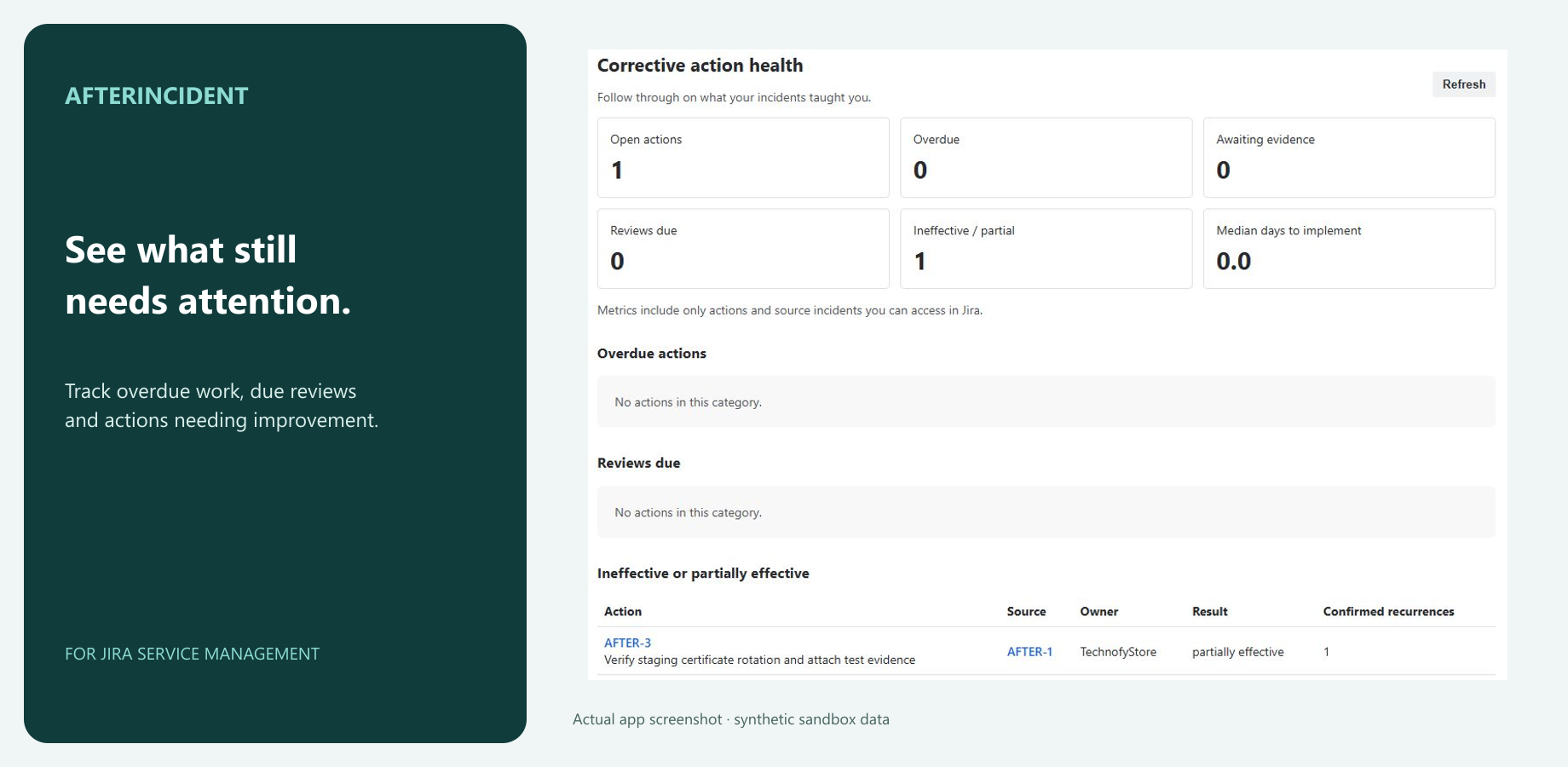Select the Overdue metric card
The image size is (1568, 767).
[1046, 158]
